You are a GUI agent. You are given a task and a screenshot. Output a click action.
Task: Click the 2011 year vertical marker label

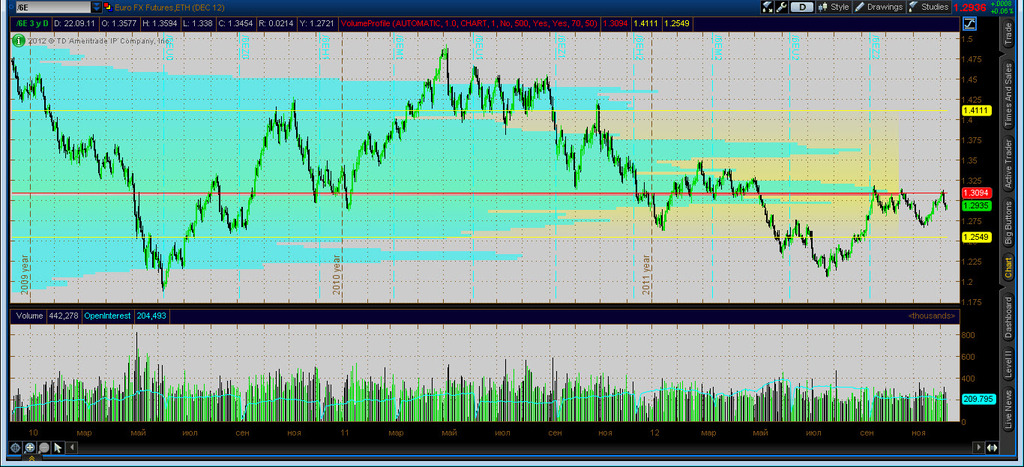click(646, 274)
